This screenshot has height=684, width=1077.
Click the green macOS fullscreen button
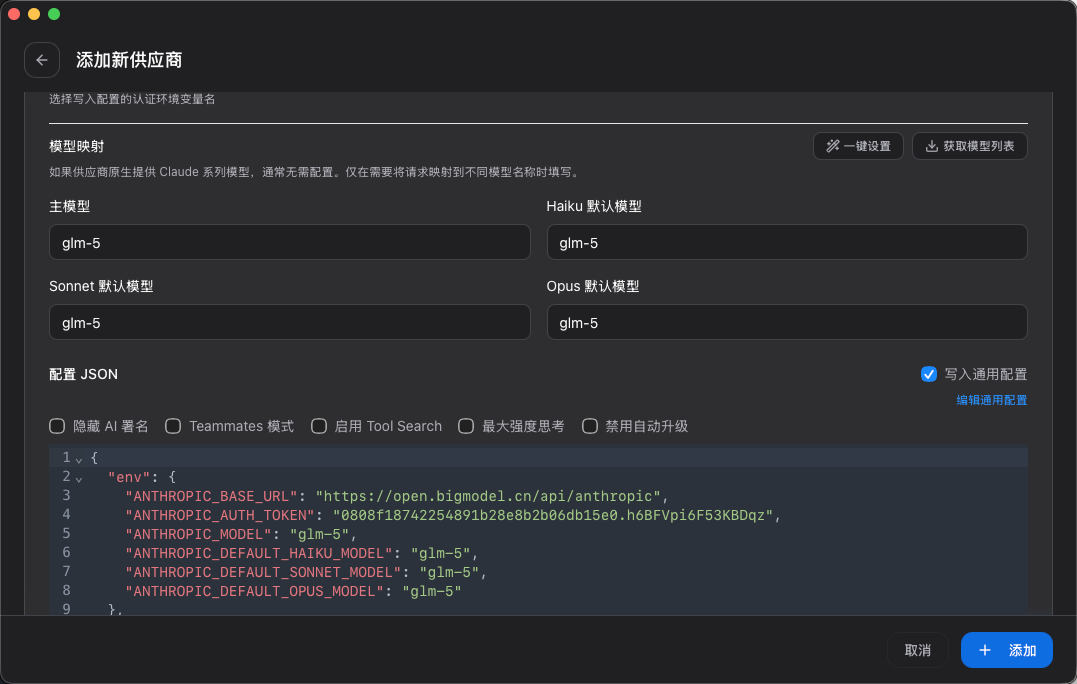click(x=54, y=14)
